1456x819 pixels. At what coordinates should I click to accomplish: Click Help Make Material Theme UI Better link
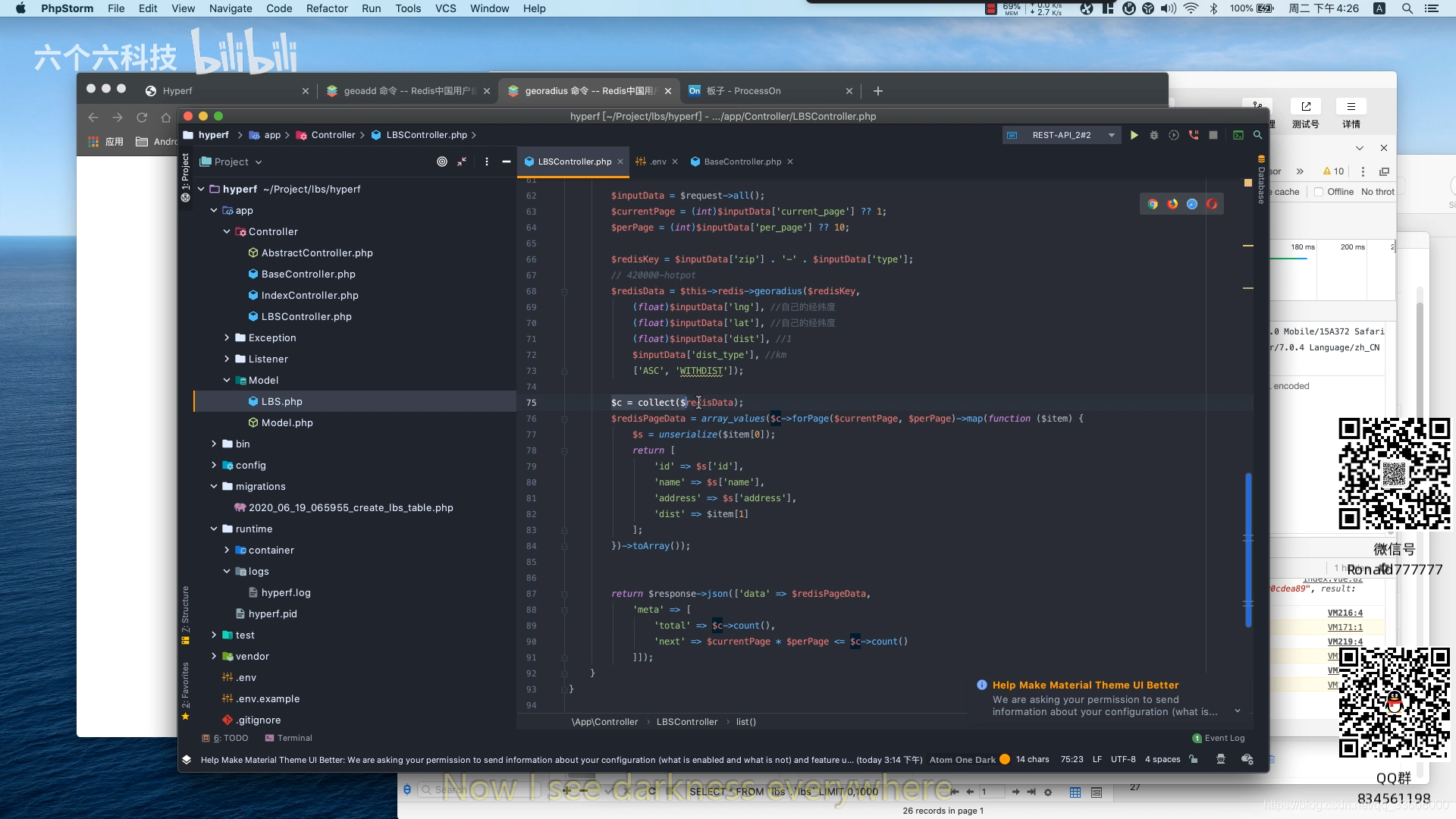pyautogui.click(x=1085, y=685)
